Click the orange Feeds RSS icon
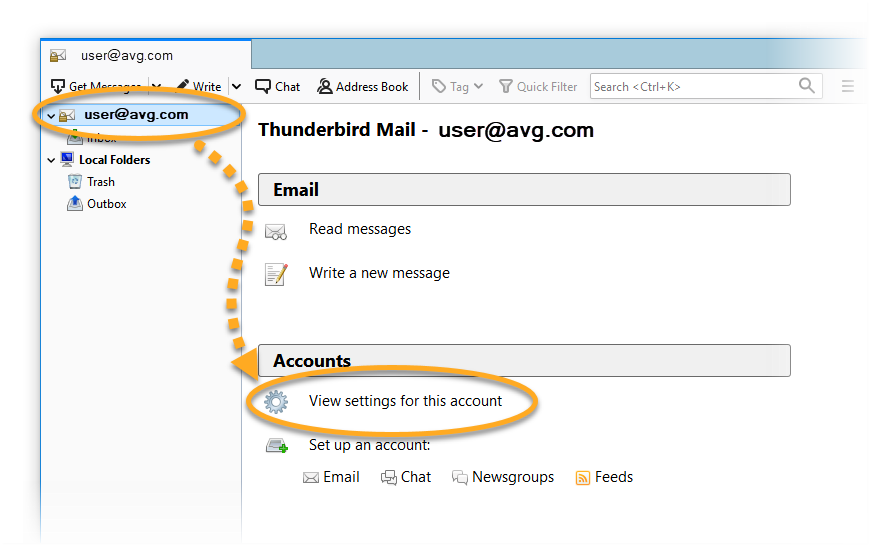872x548 pixels. [582, 478]
